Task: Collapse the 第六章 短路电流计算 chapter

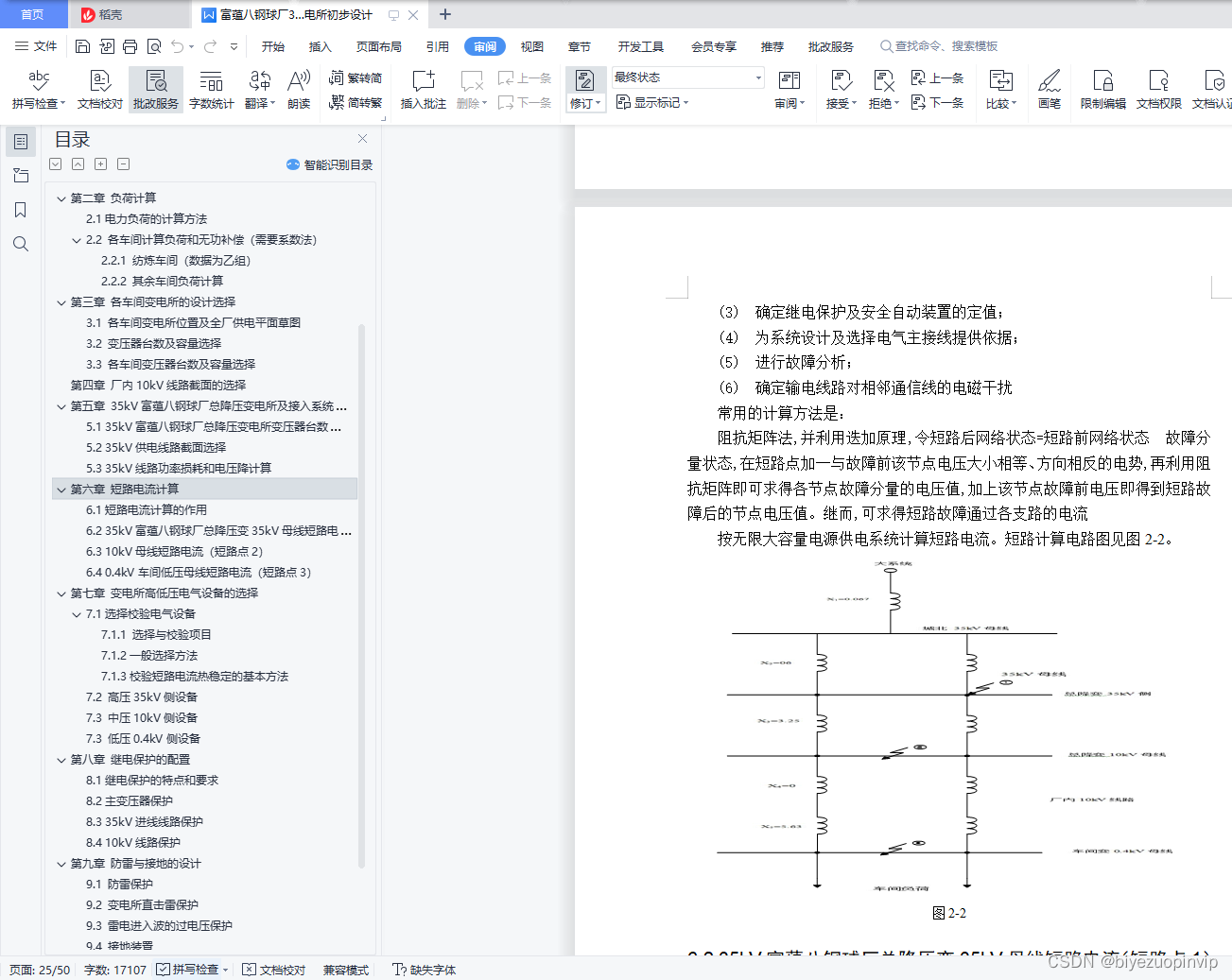Action: pyautogui.click(x=61, y=489)
